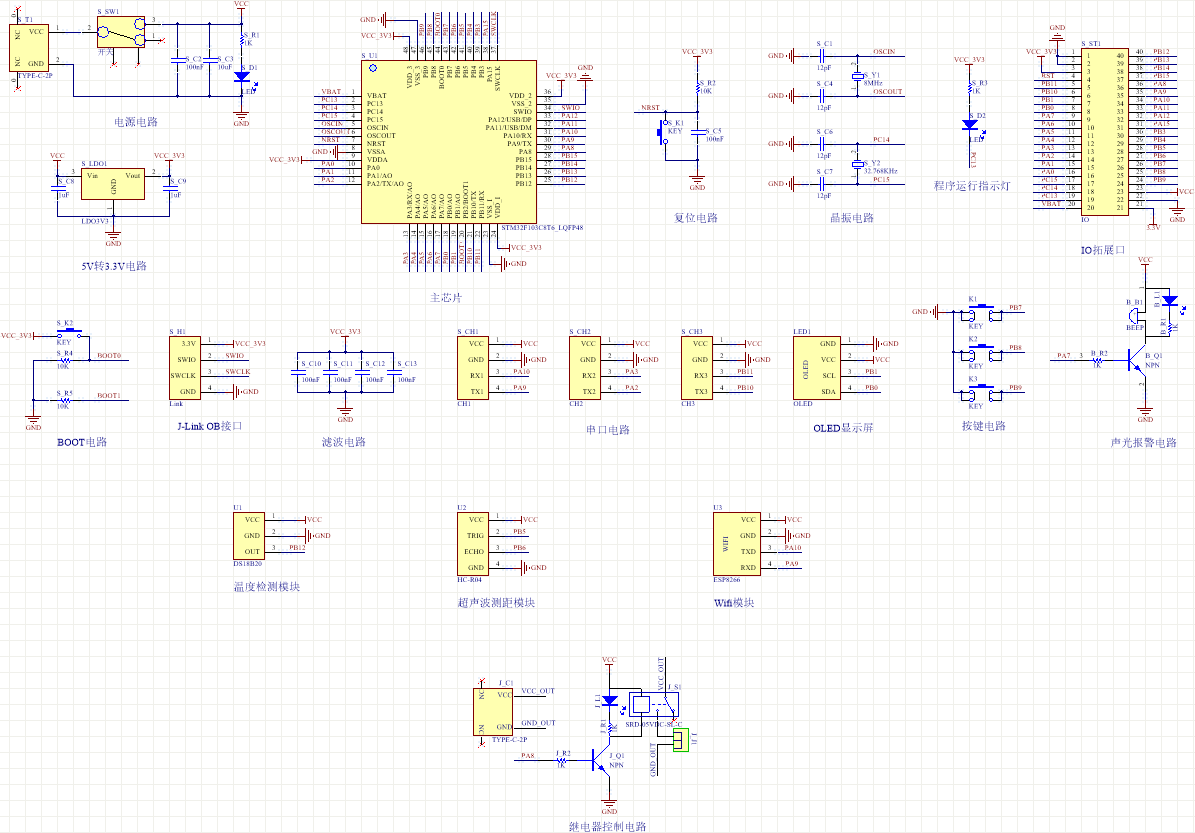Select the U3 ESP8266 WiFi module block

(737, 544)
